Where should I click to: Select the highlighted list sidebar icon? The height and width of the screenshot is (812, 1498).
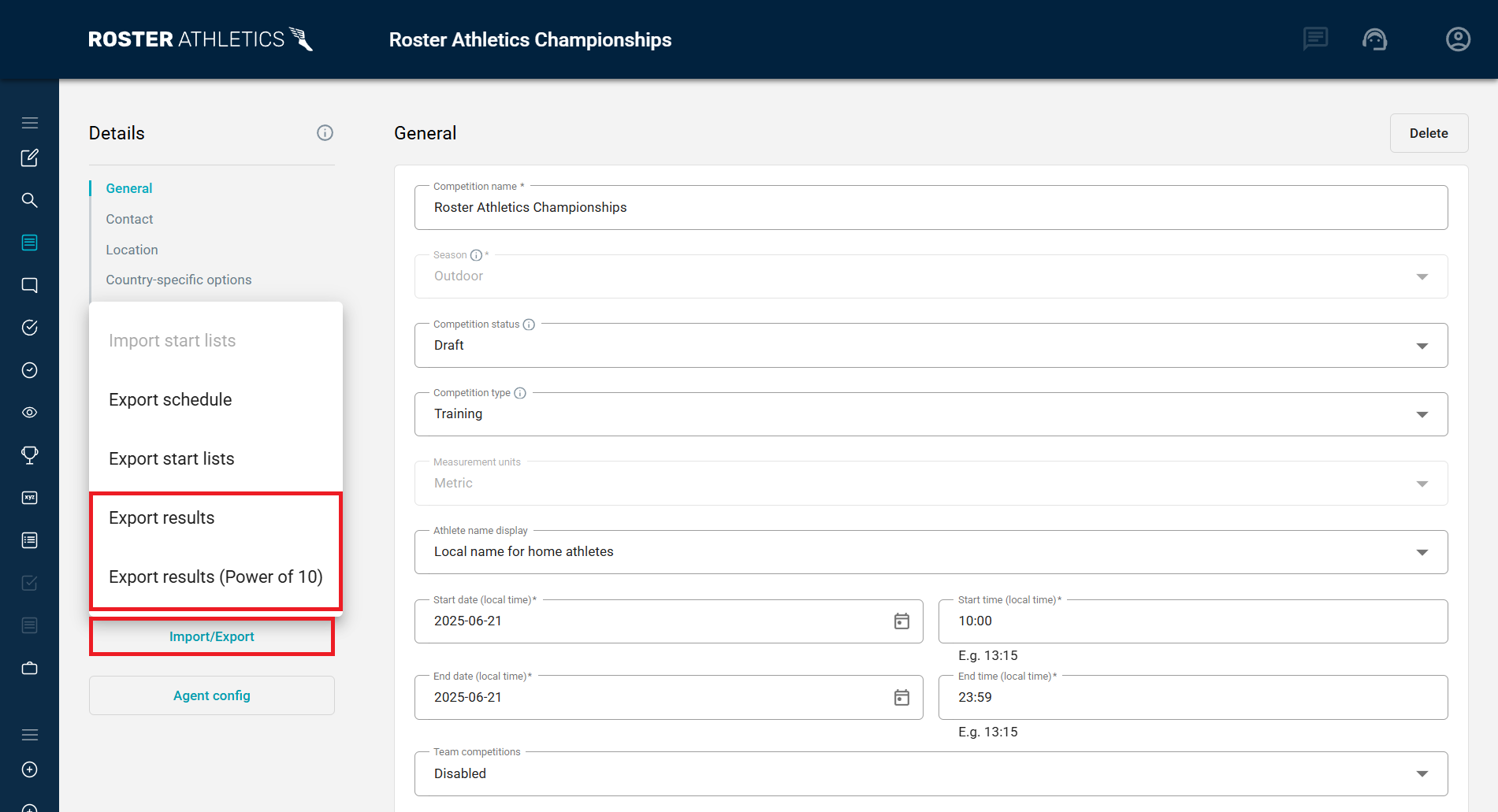click(30, 243)
